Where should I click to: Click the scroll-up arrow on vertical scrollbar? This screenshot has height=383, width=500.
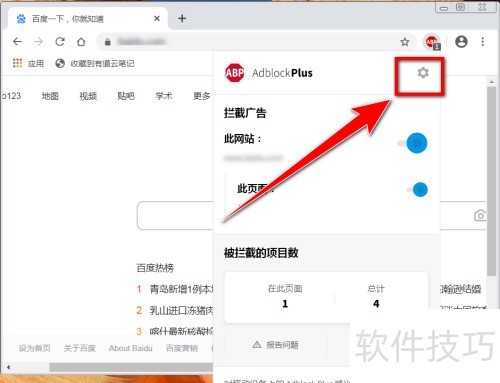click(492, 81)
